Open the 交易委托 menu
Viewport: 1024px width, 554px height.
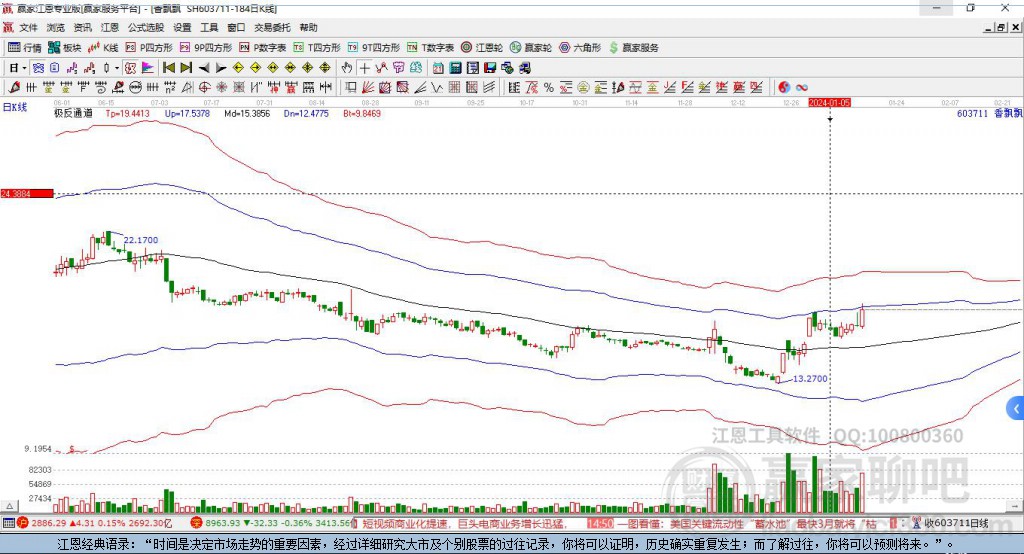tap(272, 27)
